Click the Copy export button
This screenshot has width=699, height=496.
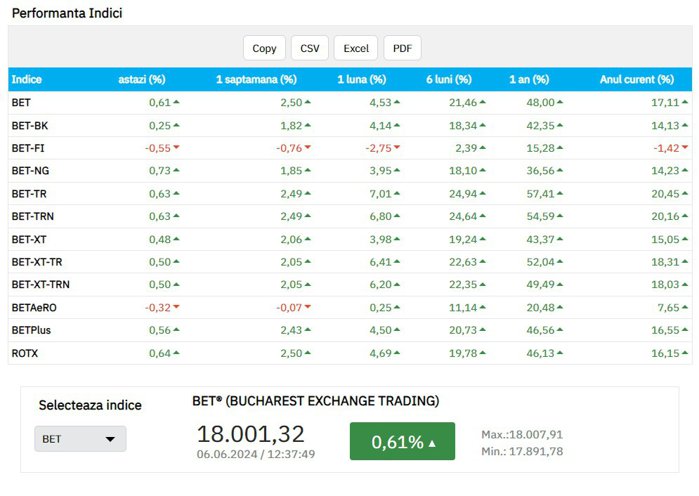[264, 48]
